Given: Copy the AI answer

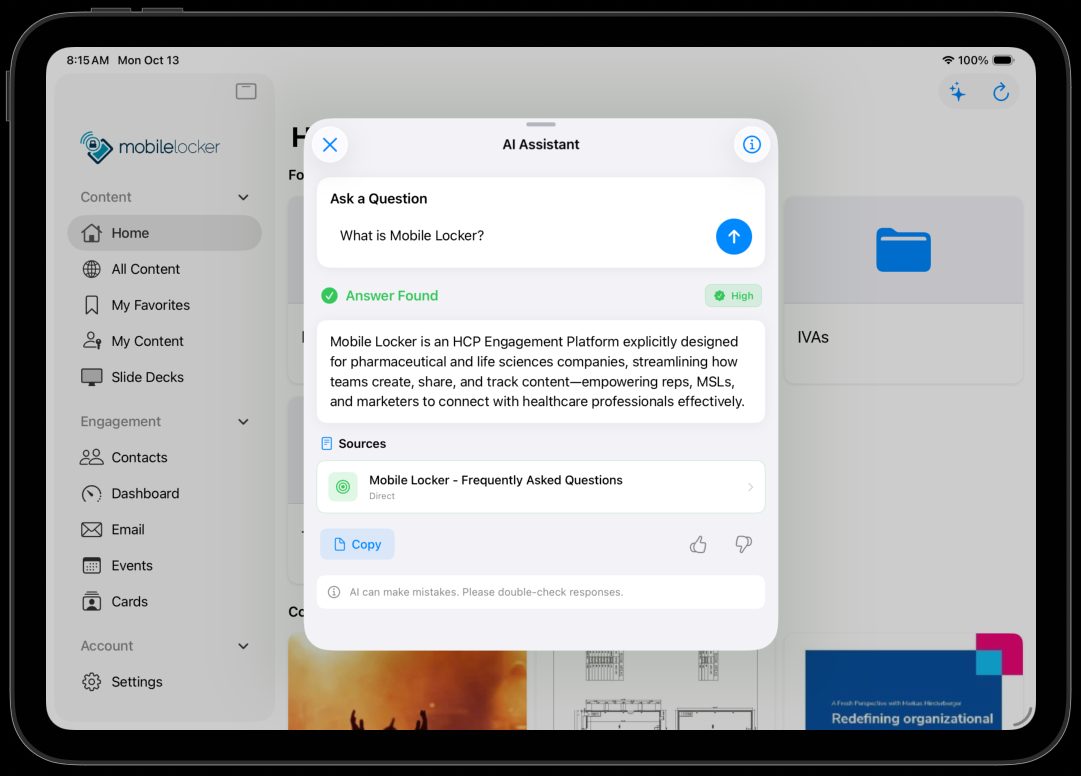Looking at the screenshot, I should [357, 544].
